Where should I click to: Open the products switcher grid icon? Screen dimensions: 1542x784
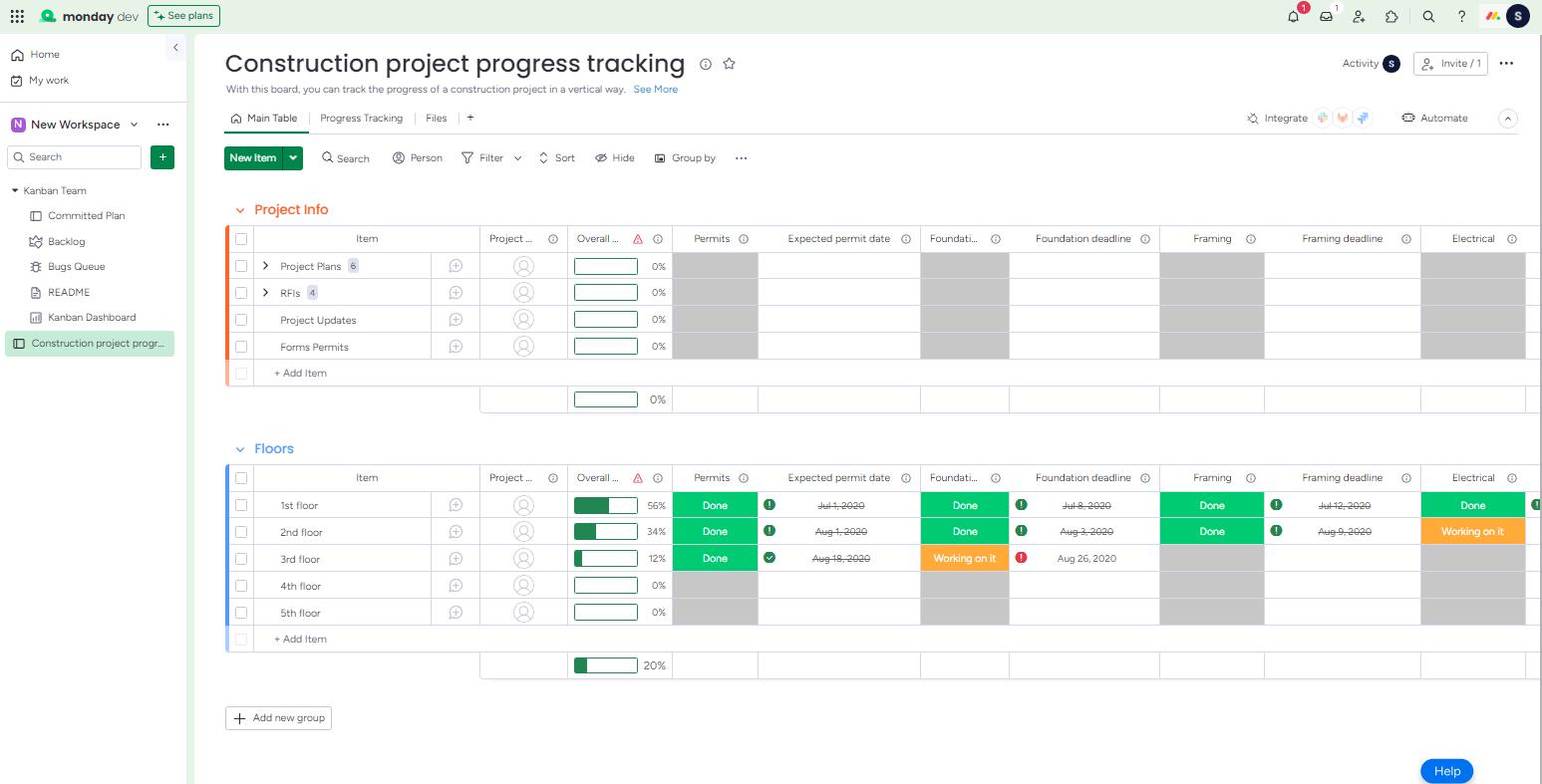click(x=17, y=16)
